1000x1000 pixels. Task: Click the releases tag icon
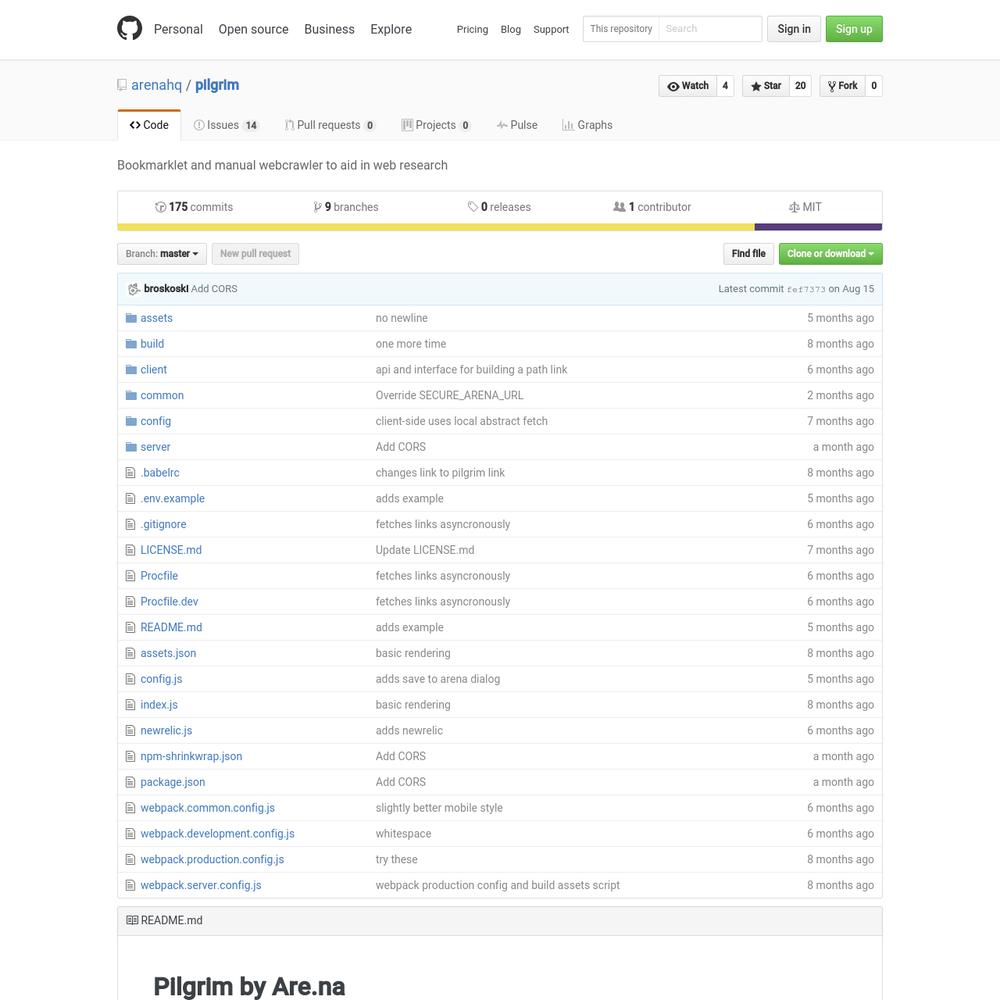473,207
